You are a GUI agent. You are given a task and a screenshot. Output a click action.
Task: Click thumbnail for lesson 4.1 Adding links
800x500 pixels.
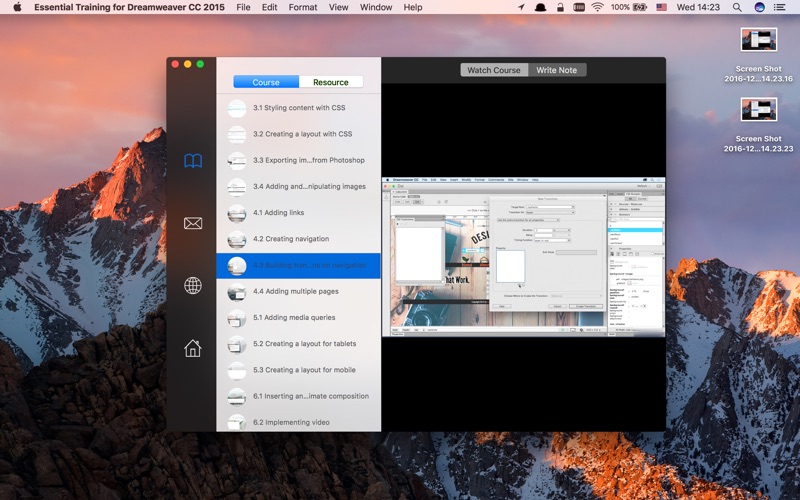pyautogui.click(x=237, y=213)
